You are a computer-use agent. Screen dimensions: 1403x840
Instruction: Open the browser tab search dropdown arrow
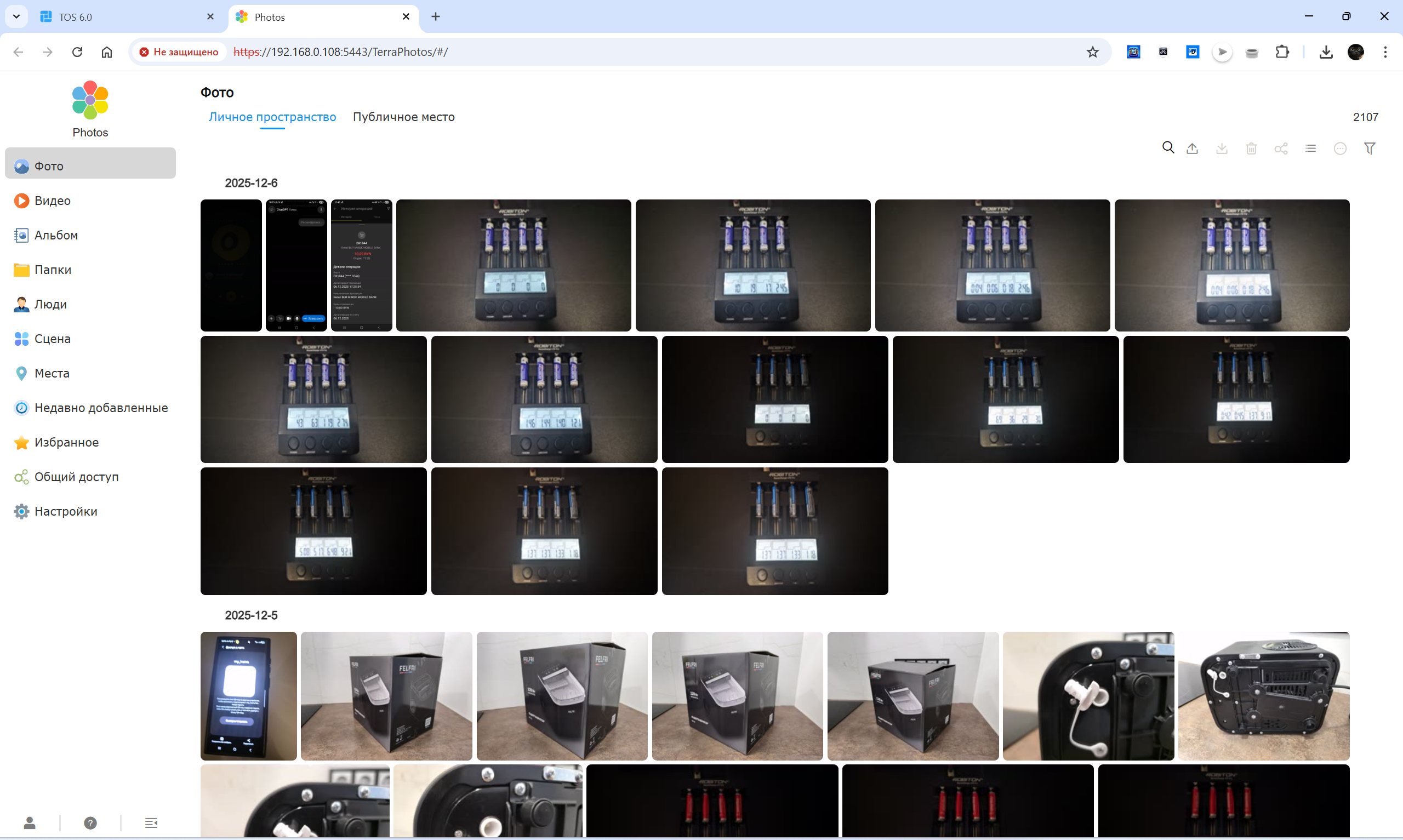[16, 16]
